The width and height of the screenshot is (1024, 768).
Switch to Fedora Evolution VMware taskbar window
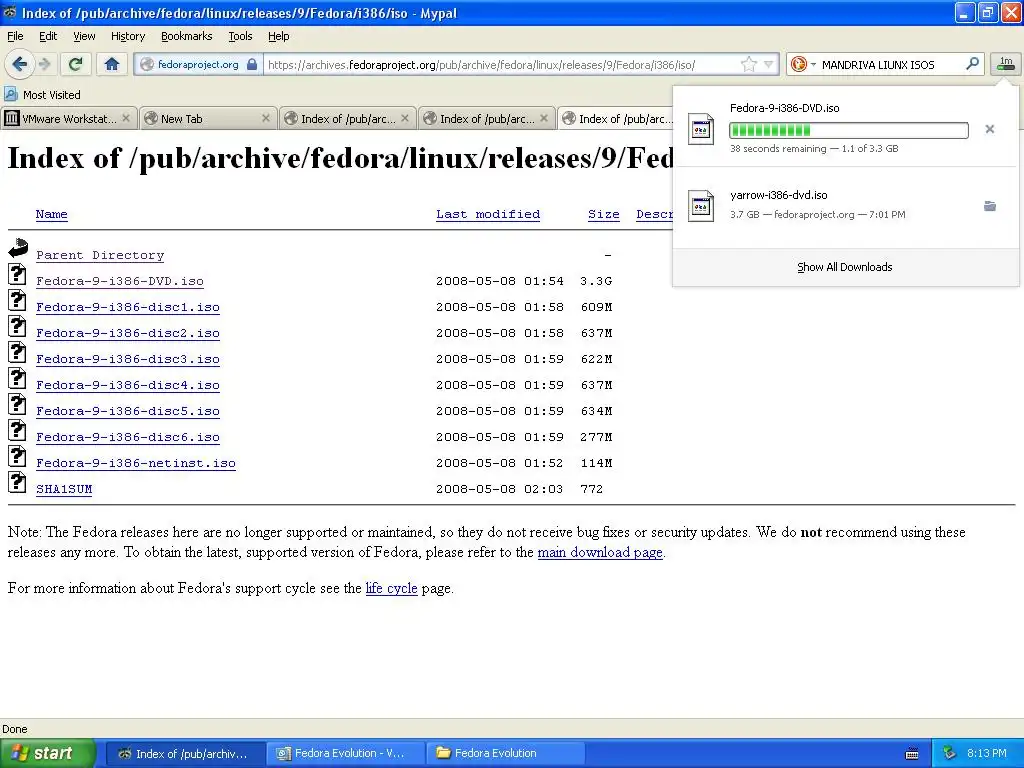346,753
